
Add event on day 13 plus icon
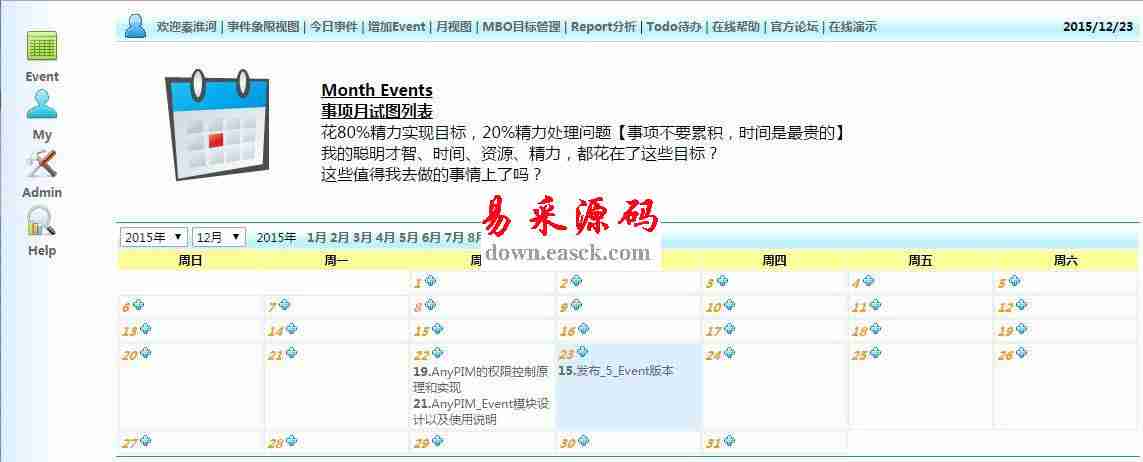click(x=146, y=329)
